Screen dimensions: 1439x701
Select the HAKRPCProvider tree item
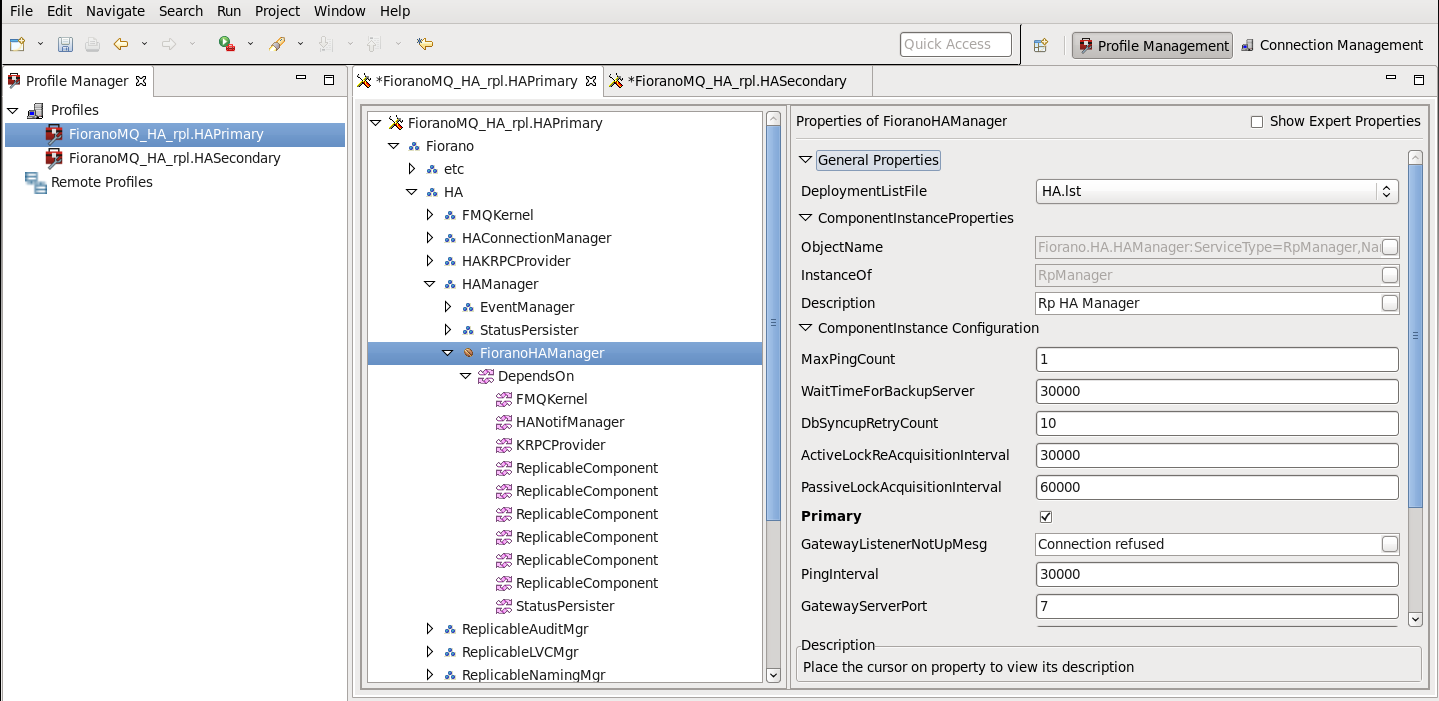pyautogui.click(x=516, y=261)
